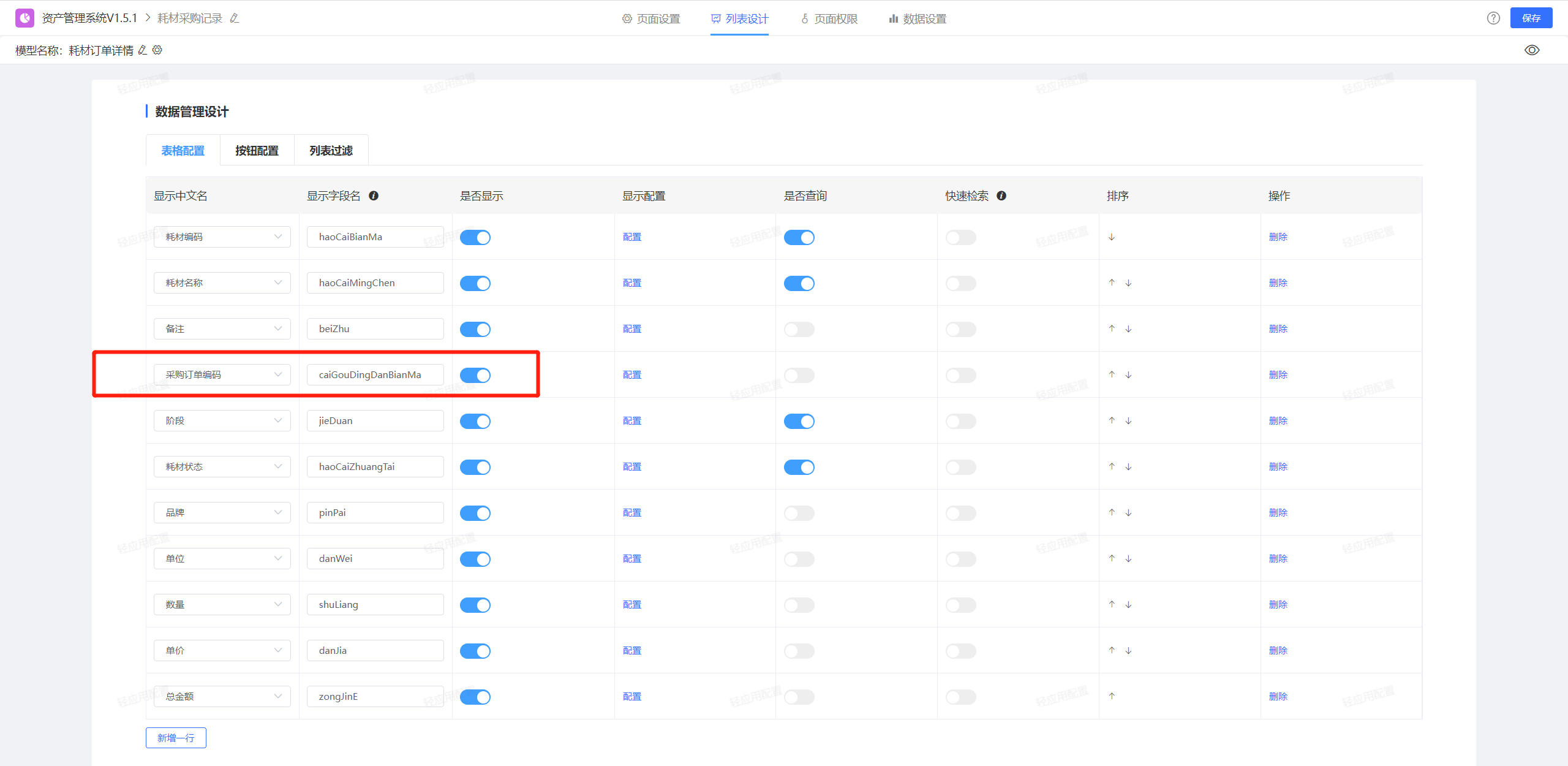Switch to the 列表过滤 tab

point(331,150)
